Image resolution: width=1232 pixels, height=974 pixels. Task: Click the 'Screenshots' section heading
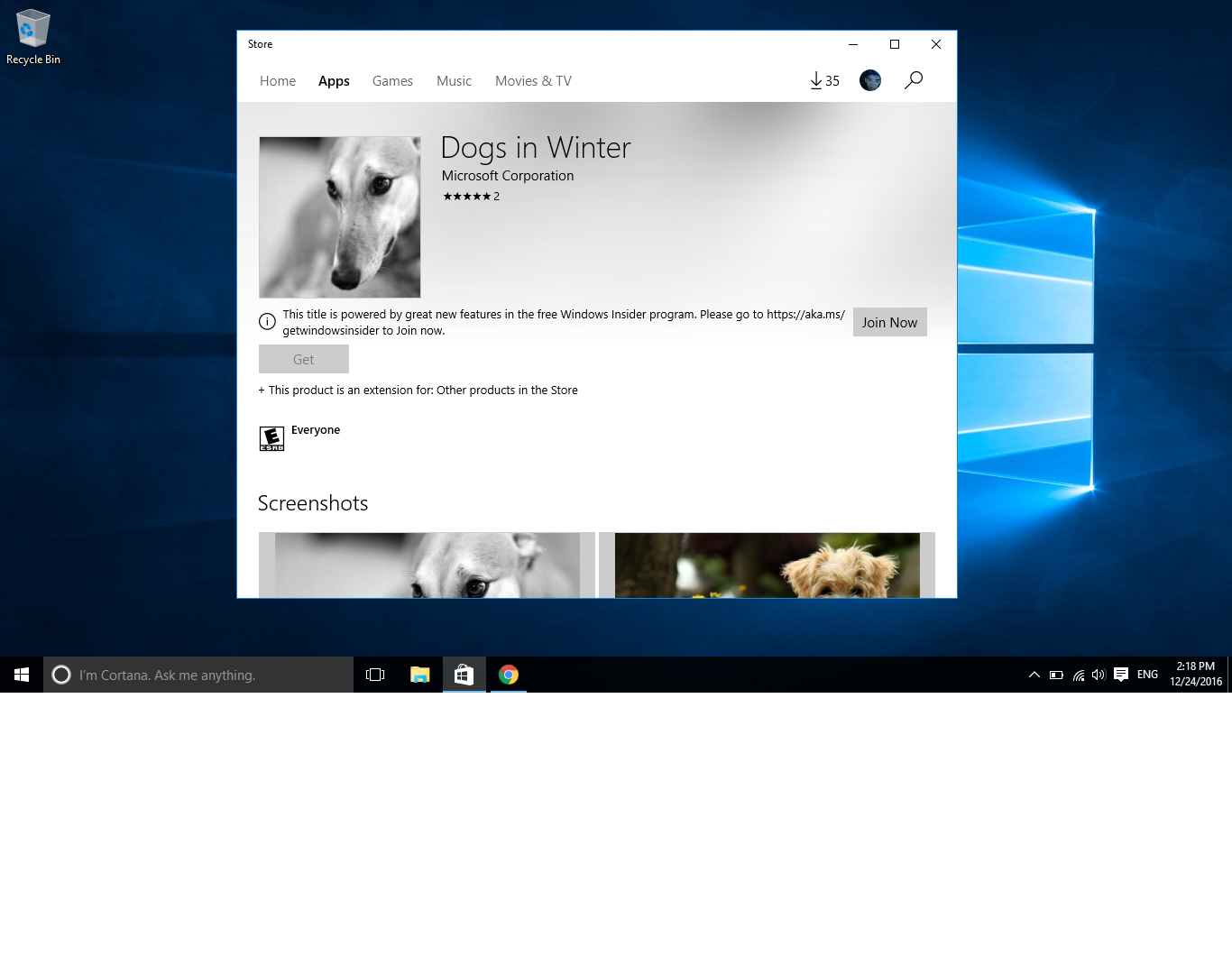point(313,503)
